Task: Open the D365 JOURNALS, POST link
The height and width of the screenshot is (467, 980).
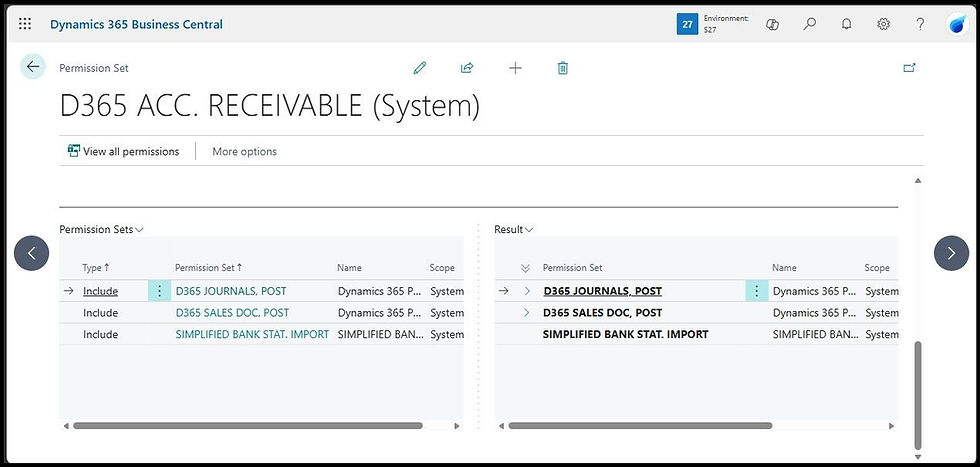Action: pos(231,291)
